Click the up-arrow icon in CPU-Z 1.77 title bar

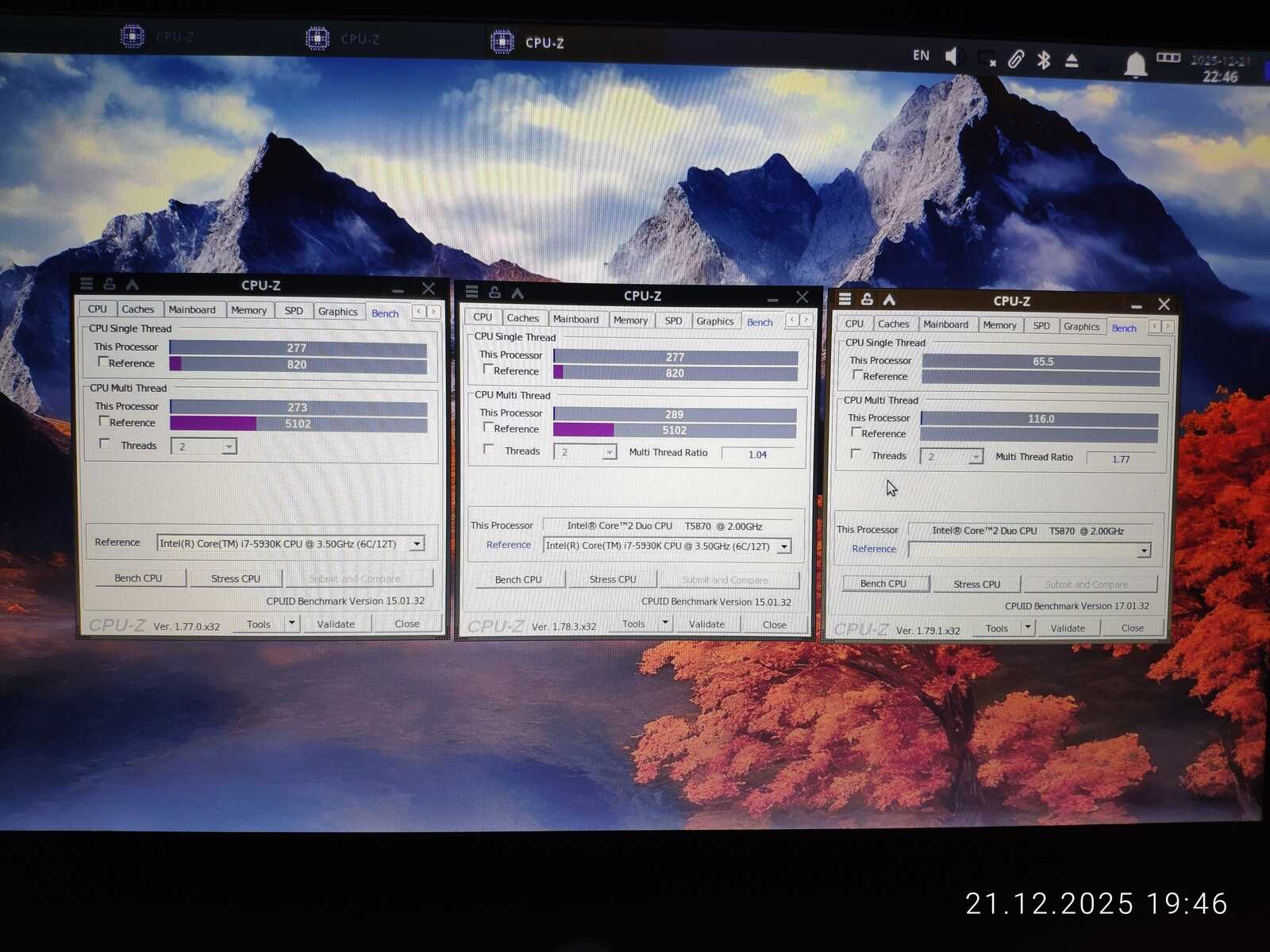point(133,284)
